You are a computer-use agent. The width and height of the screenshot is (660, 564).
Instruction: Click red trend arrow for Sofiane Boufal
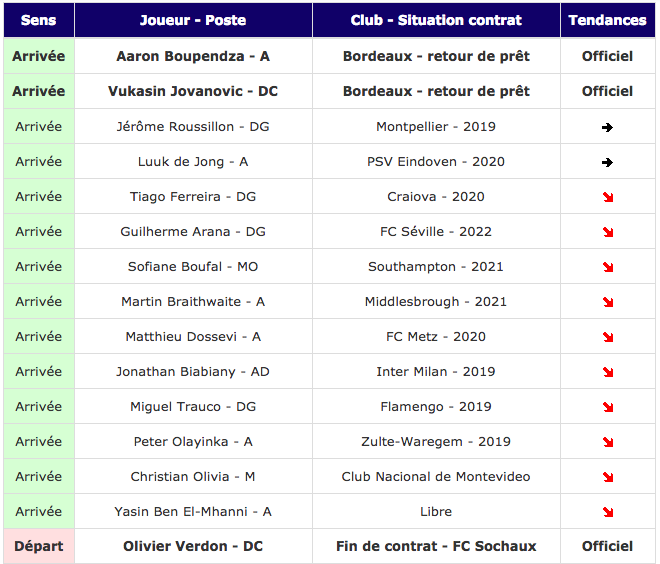[607, 267]
